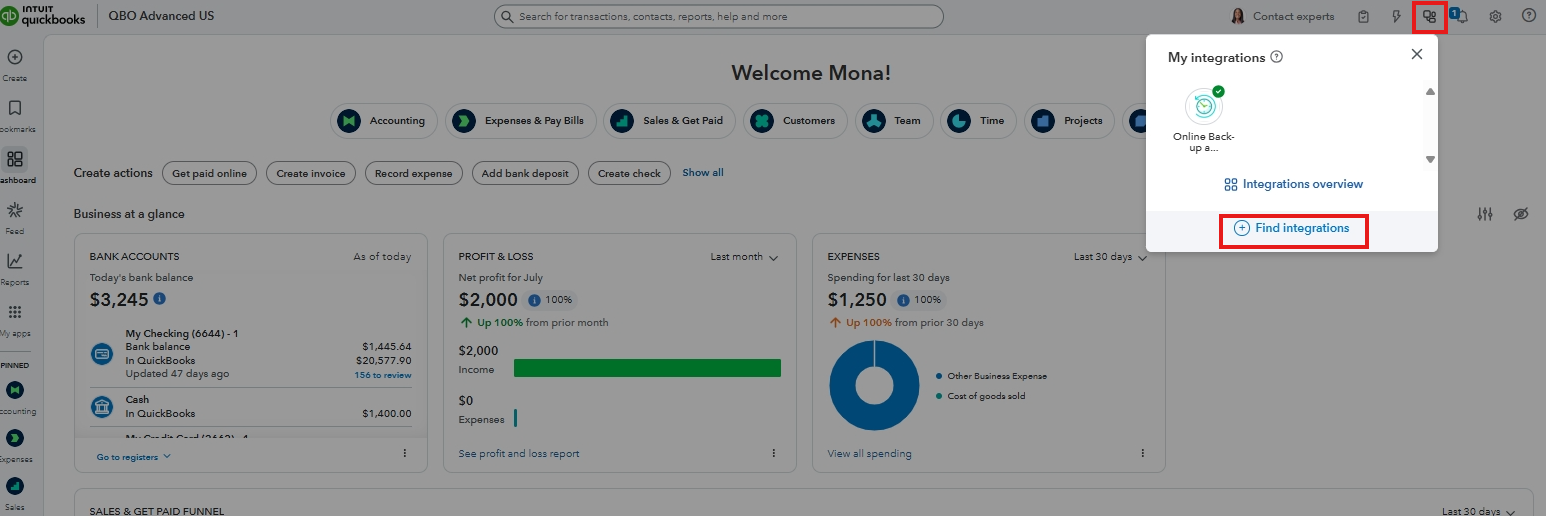Open the notifications bell
This screenshot has width=1546, height=516.
pos(1461,17)
